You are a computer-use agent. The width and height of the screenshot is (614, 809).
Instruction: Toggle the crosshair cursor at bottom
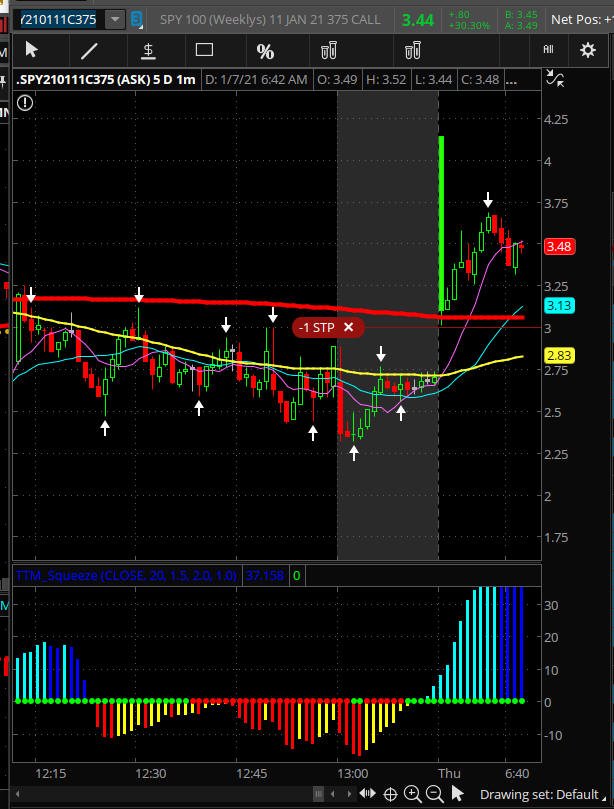click(390, 794)
